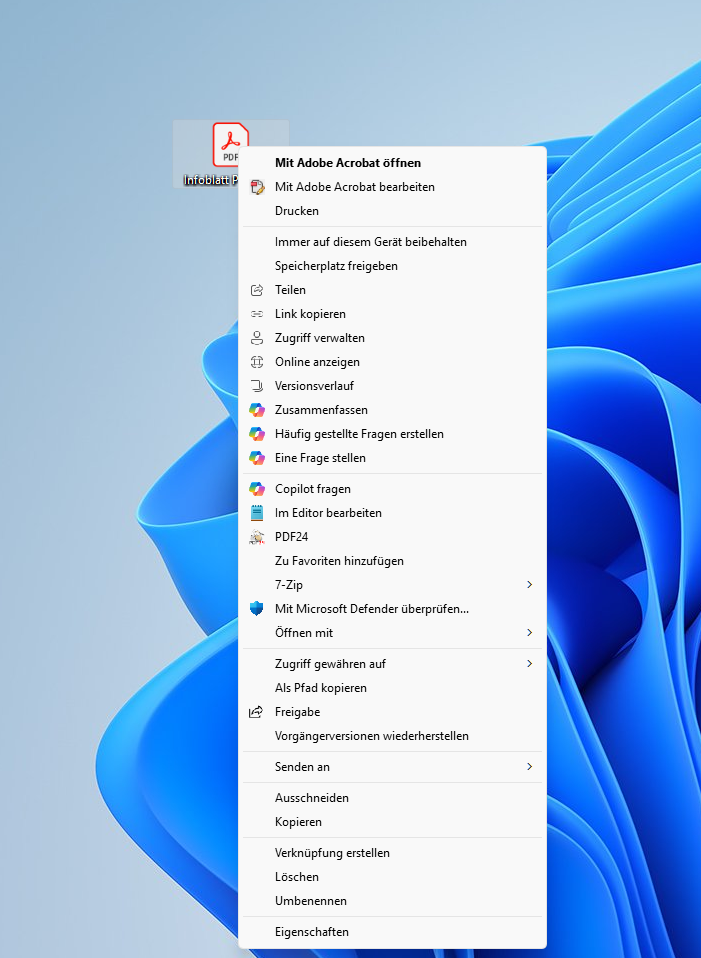Expand the Senden an submenu arrow
This screenshot has width=701, height=958.
click(529, 766)
